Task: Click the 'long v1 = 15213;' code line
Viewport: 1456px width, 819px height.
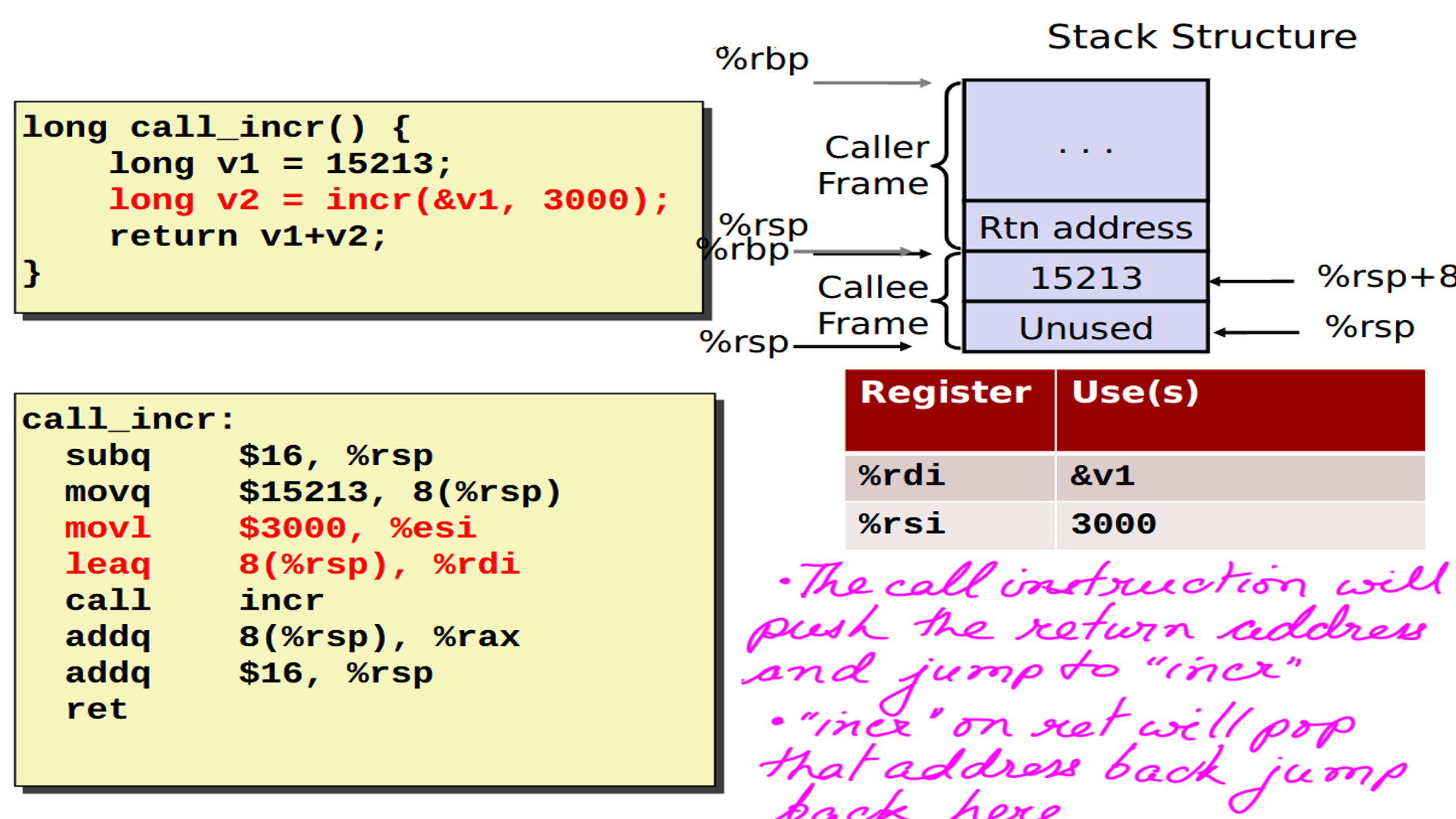Action: (281, 164)
